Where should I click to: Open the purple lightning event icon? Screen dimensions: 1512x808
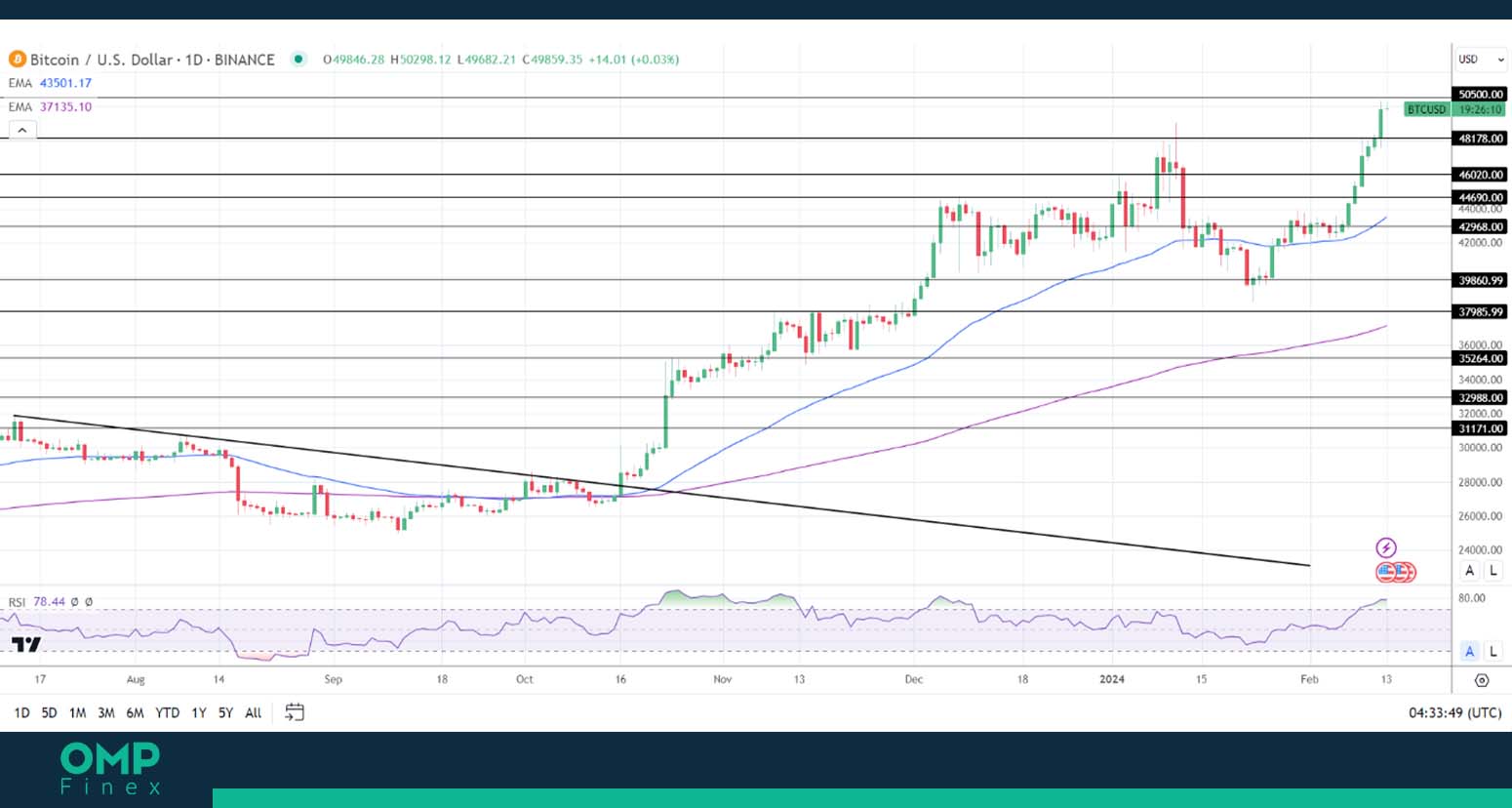(x=1386, y=548)
